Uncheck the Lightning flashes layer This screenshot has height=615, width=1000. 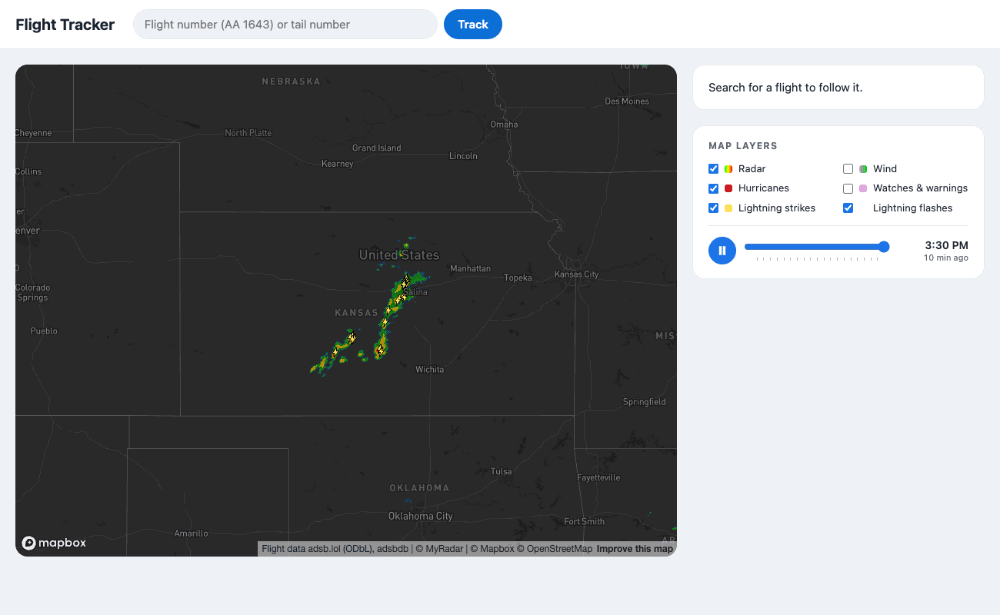pos(848,208)
